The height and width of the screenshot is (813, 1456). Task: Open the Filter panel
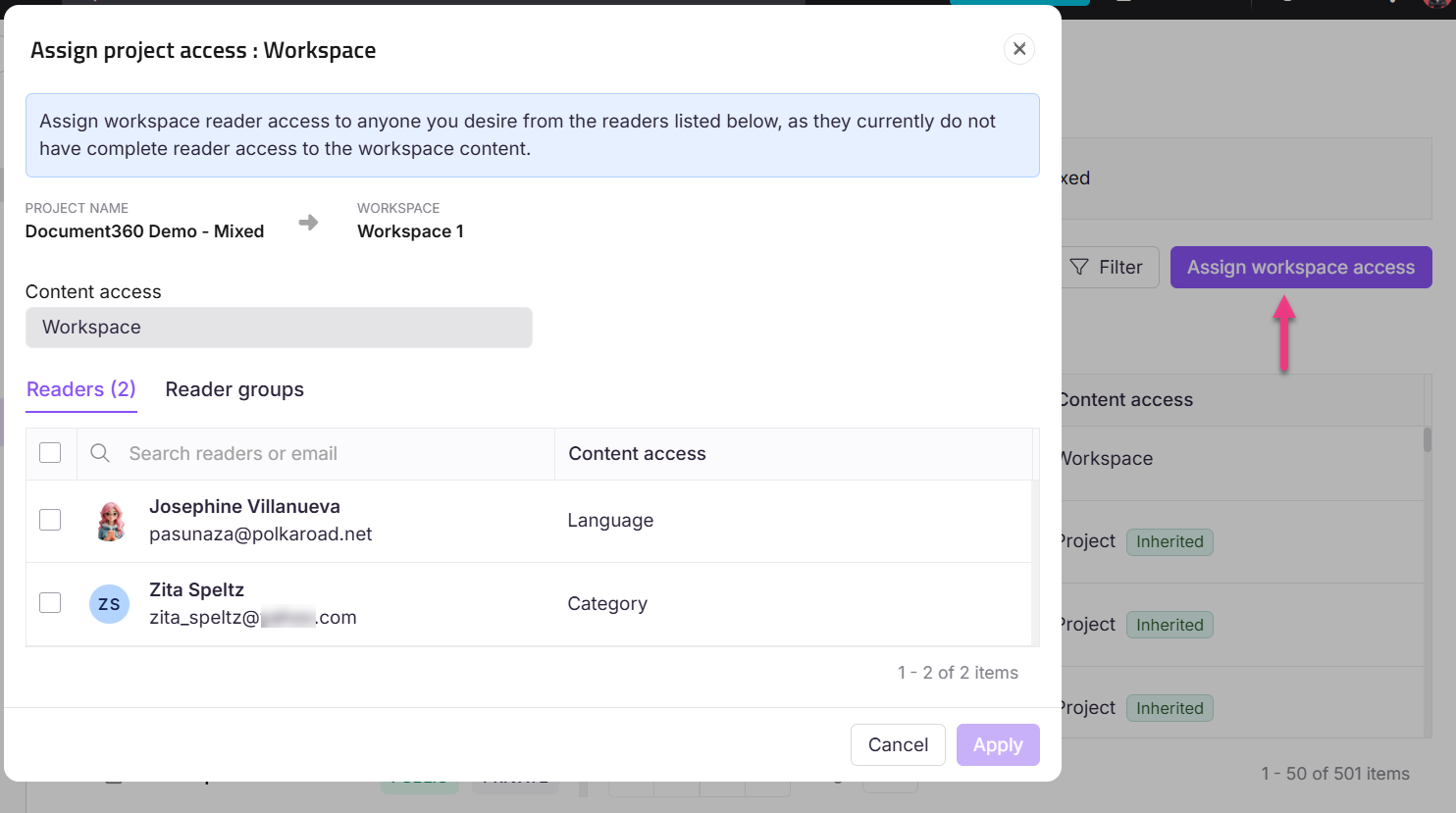coord(1109,267)
